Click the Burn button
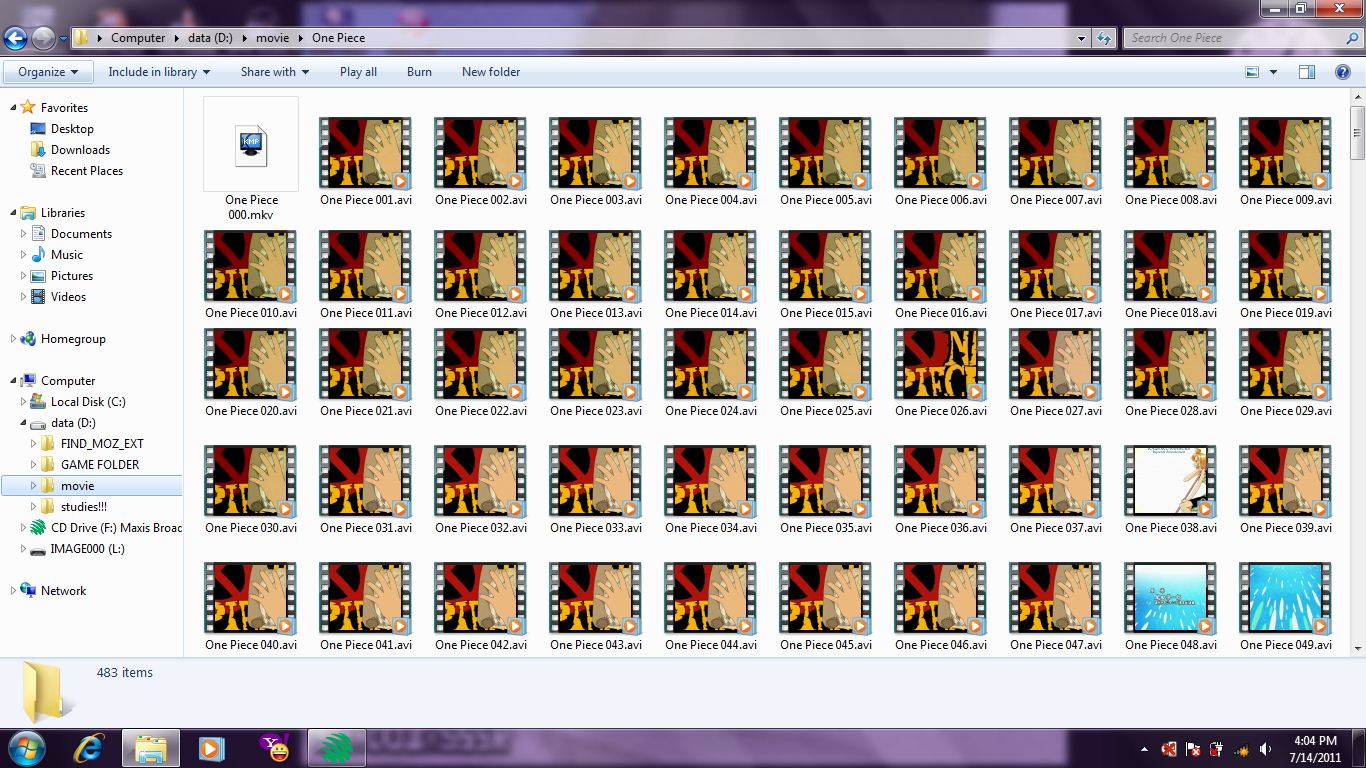The width and height of the screenshot is (1366, 768). coord(419,72)
